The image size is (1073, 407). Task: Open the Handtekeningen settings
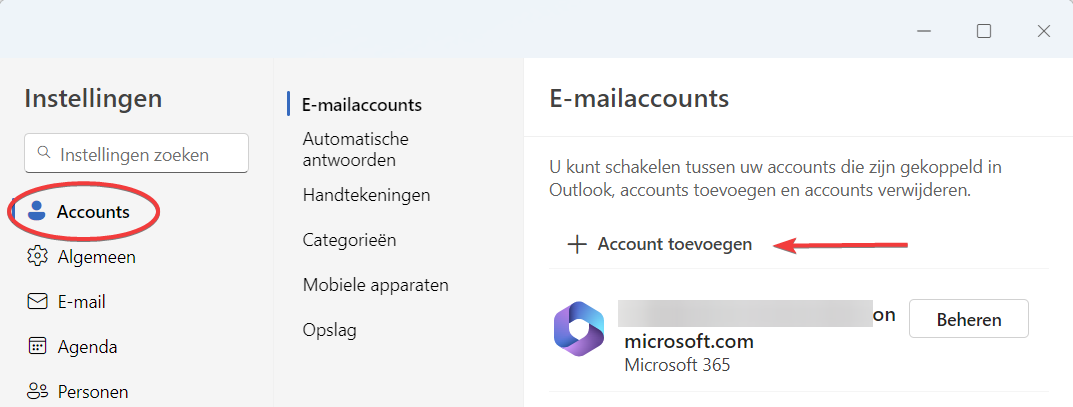[366, 195]
